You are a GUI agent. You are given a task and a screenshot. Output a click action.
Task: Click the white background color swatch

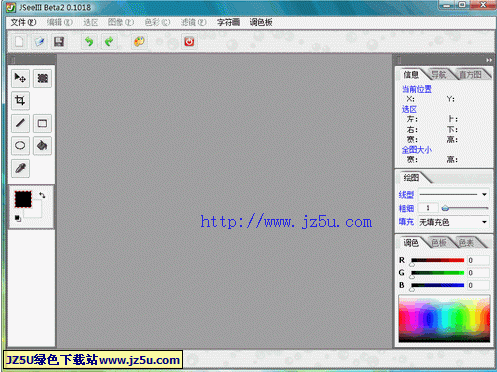point(36,212)
